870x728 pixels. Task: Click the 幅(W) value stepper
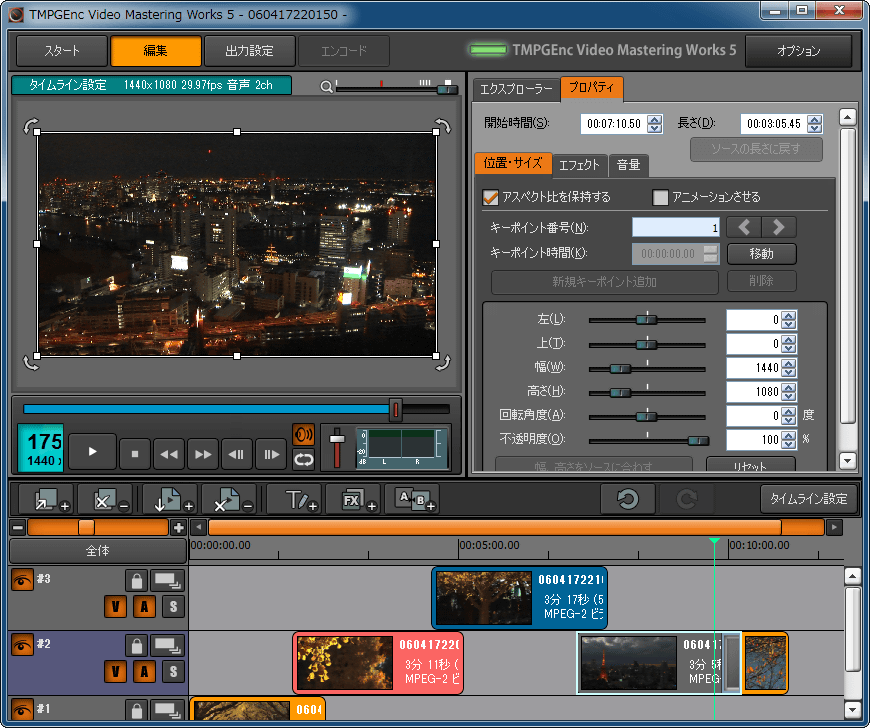click(x=788, y=368)
